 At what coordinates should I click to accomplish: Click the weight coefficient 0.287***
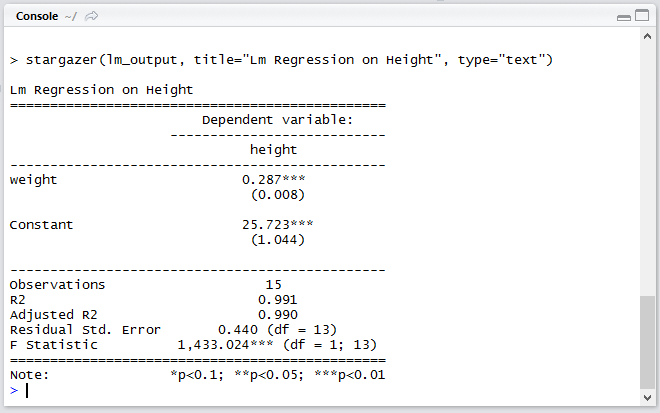(x=273, y=179)
